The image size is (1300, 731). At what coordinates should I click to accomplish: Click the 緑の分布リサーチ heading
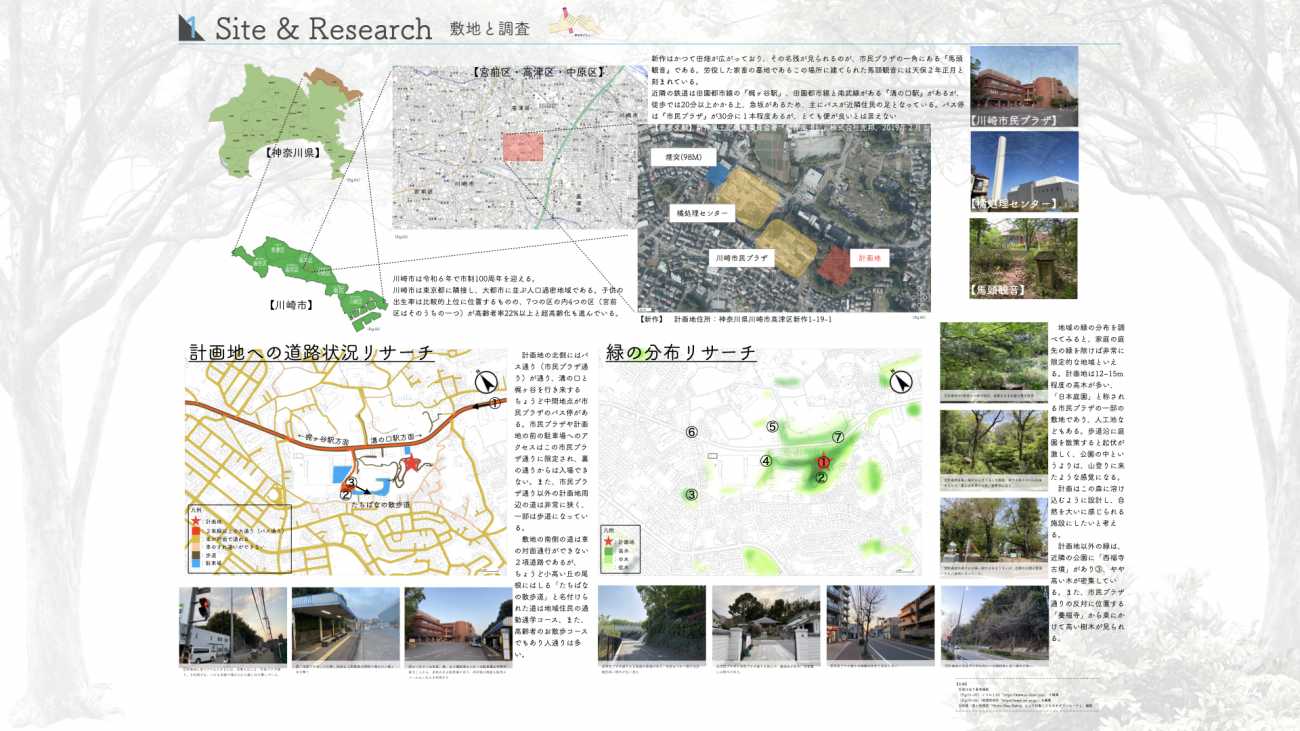[x=681, y=353]
